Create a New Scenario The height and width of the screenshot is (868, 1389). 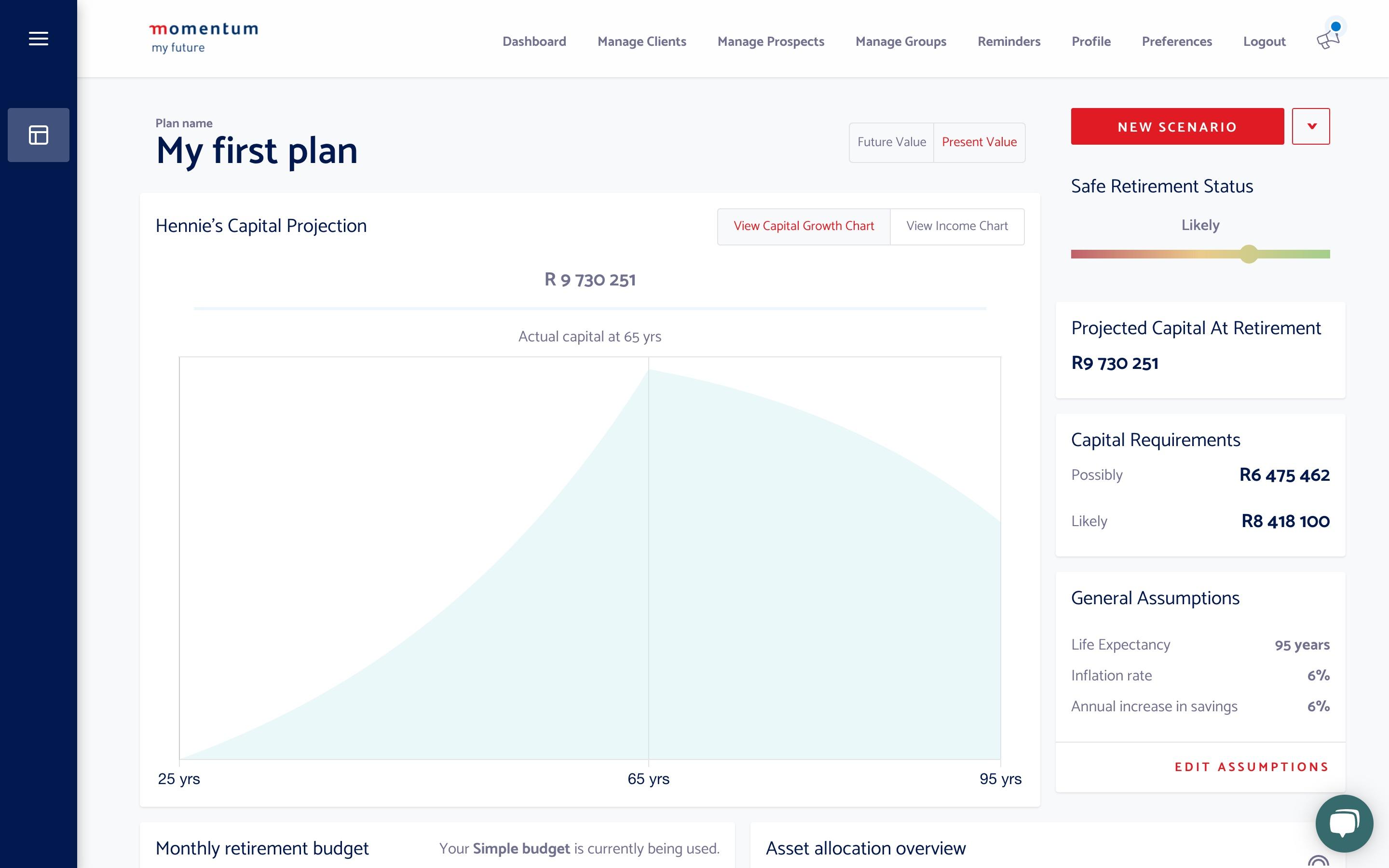pos(1177,126)
